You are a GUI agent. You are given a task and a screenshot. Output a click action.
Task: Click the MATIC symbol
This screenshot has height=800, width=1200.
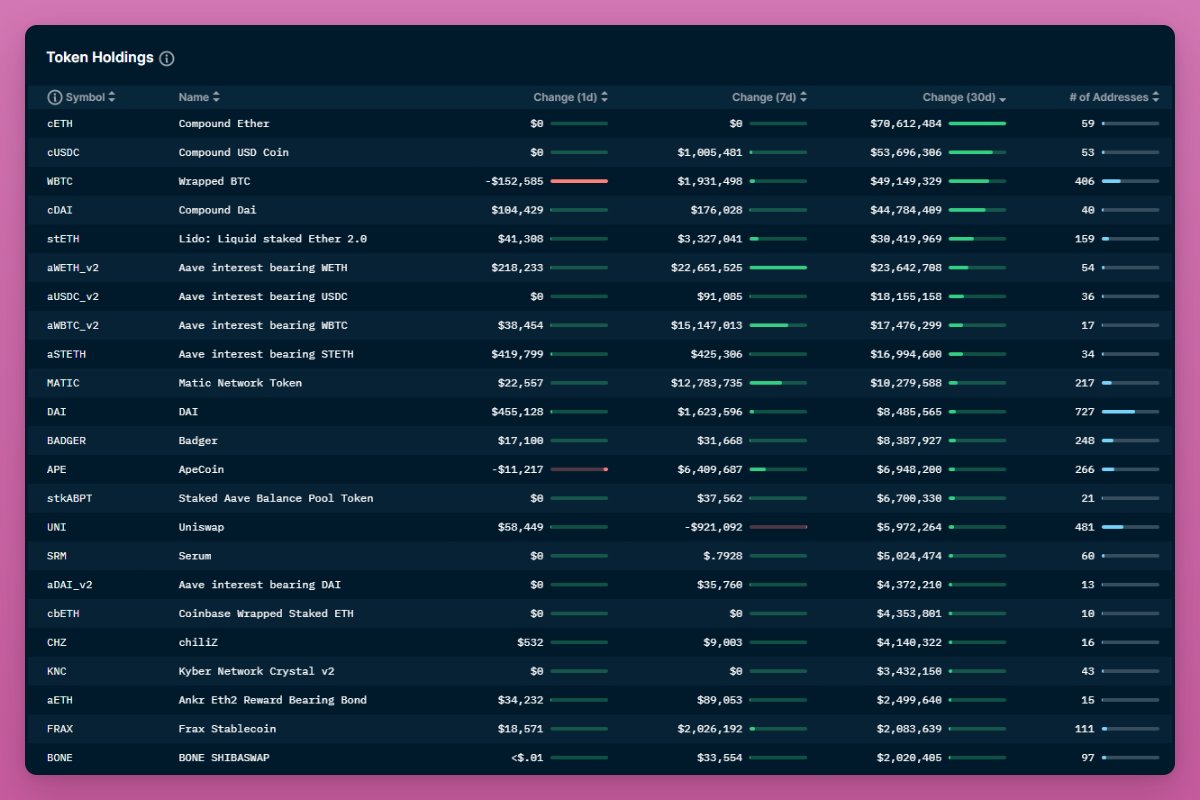click(x=63, y=383)
